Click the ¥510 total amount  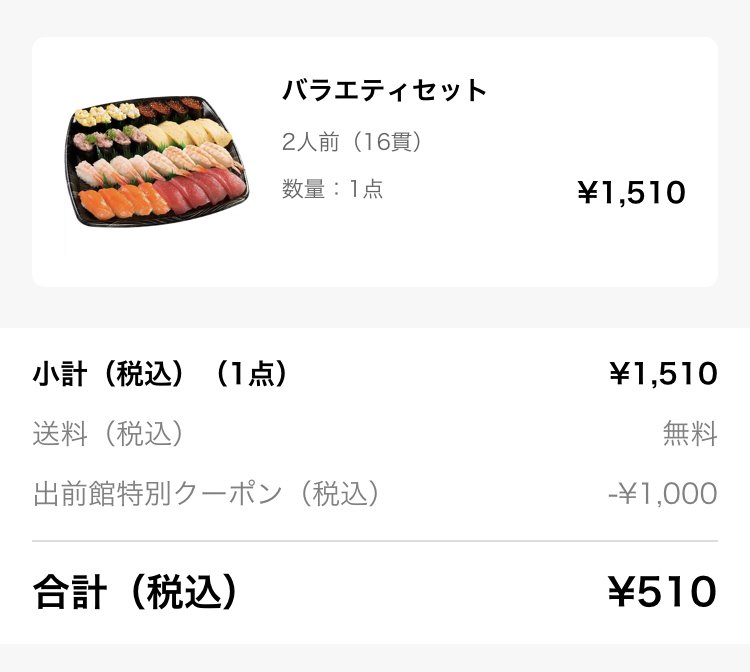(x=662, y=592)
